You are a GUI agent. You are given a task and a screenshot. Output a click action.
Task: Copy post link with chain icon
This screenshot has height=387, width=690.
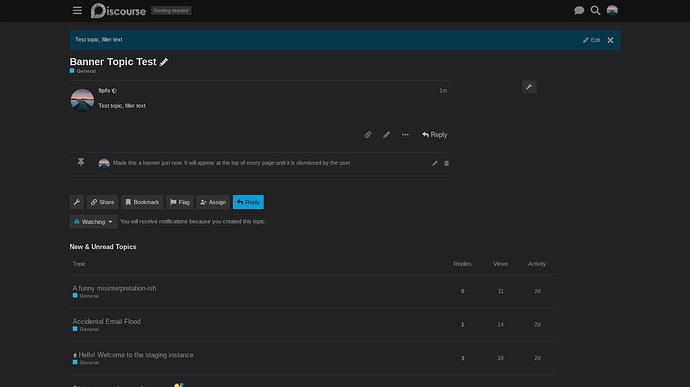pyautogui.click(x=368, y=135)
